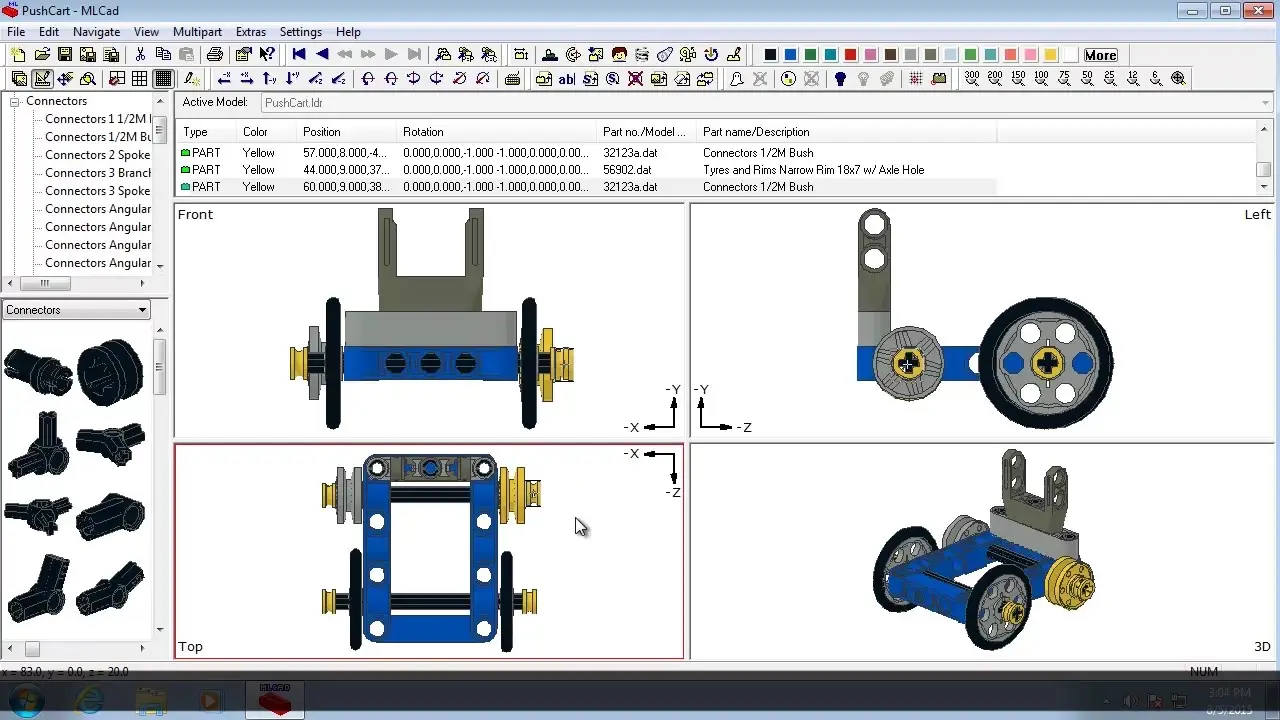Zoom to fit with the magnifier crosshair icon
1280x720 pixels.
point(1178,78)
